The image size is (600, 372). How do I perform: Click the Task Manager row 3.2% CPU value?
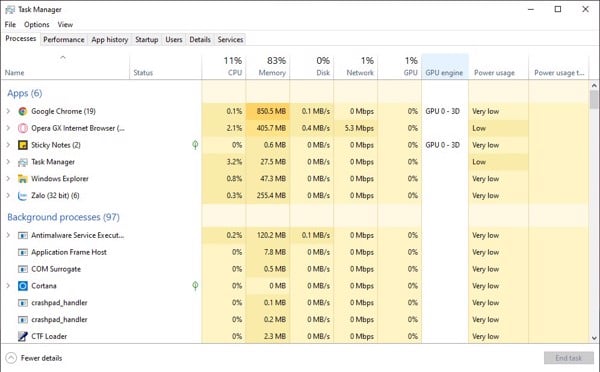pos(234,162)
